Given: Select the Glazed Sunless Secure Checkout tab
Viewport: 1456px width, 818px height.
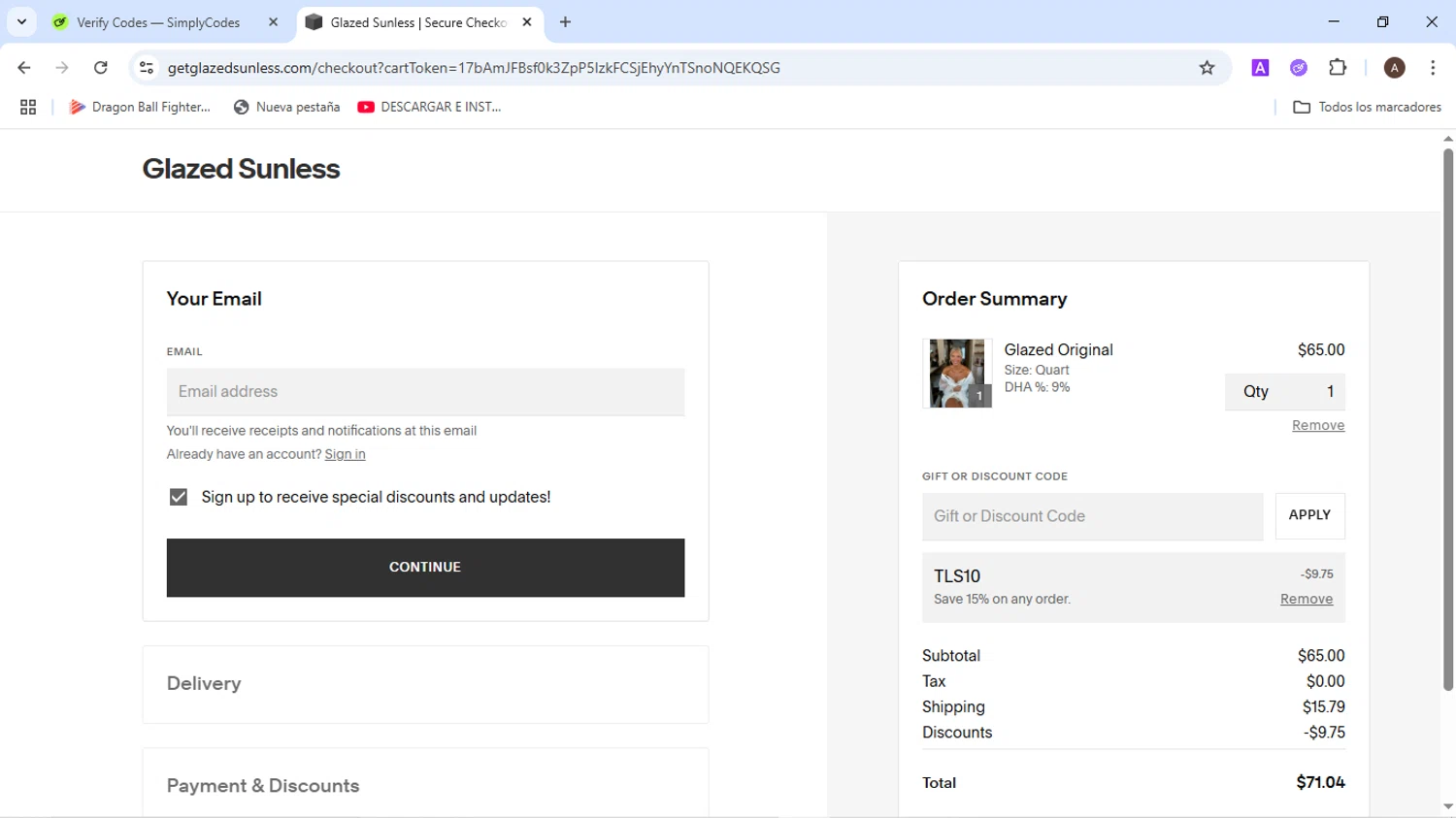Looking at the screenshot, I should [x=418, y=22].
